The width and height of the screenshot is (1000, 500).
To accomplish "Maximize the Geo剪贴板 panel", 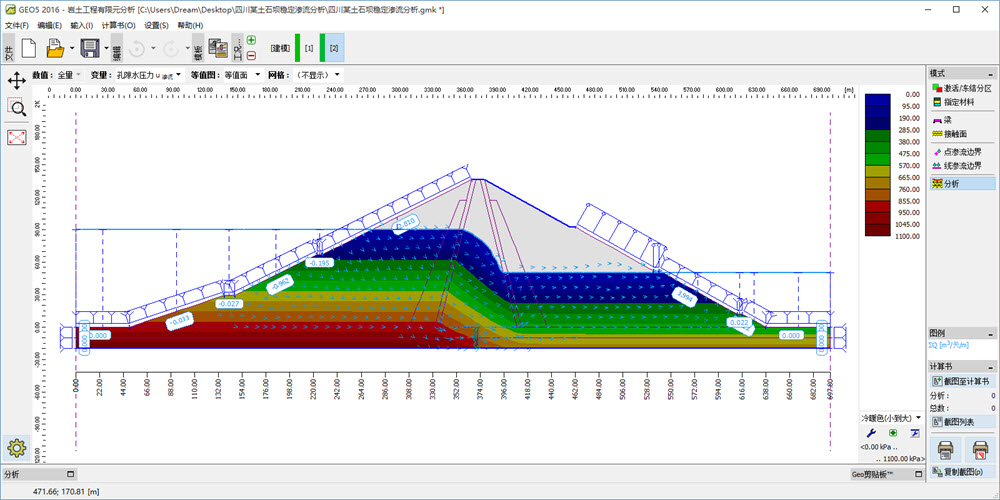I will [x=918, y=474].
